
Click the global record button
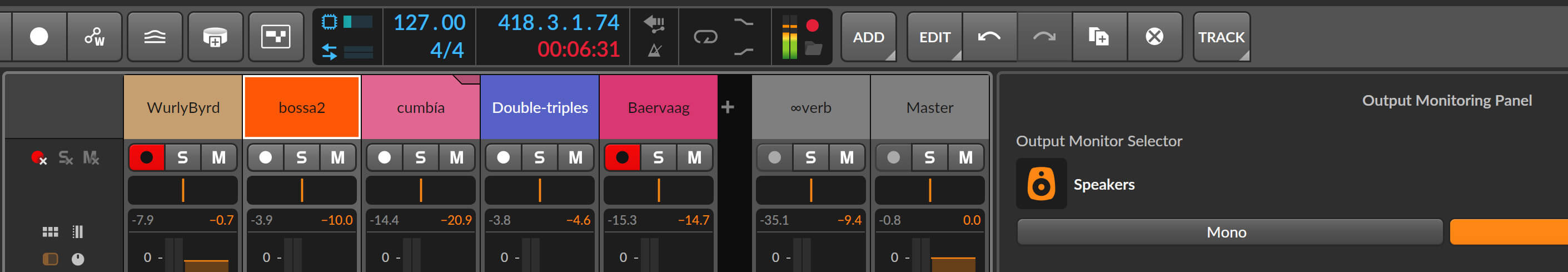tap(39, 37)
